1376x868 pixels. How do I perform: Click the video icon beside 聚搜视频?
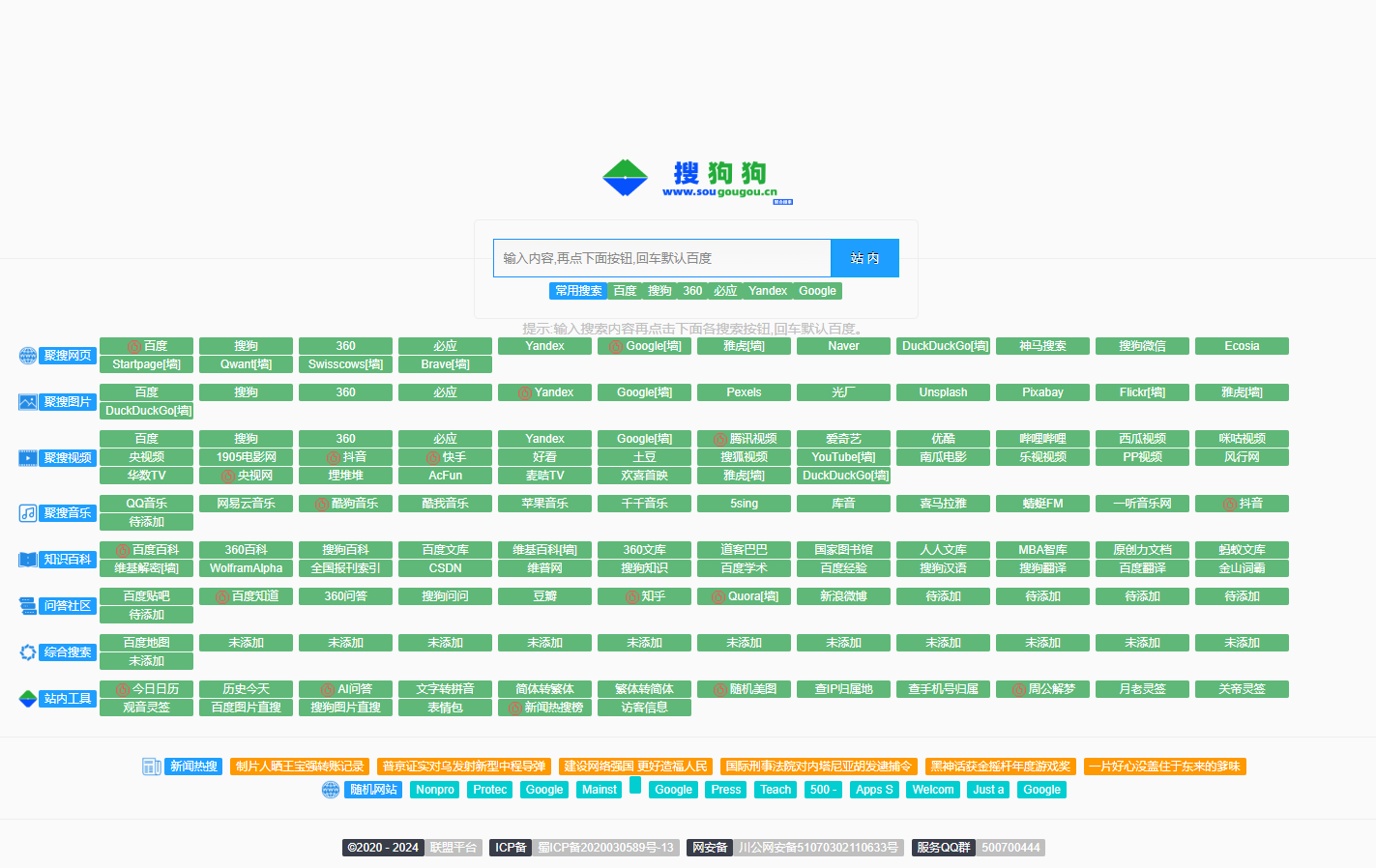point(28,458)
